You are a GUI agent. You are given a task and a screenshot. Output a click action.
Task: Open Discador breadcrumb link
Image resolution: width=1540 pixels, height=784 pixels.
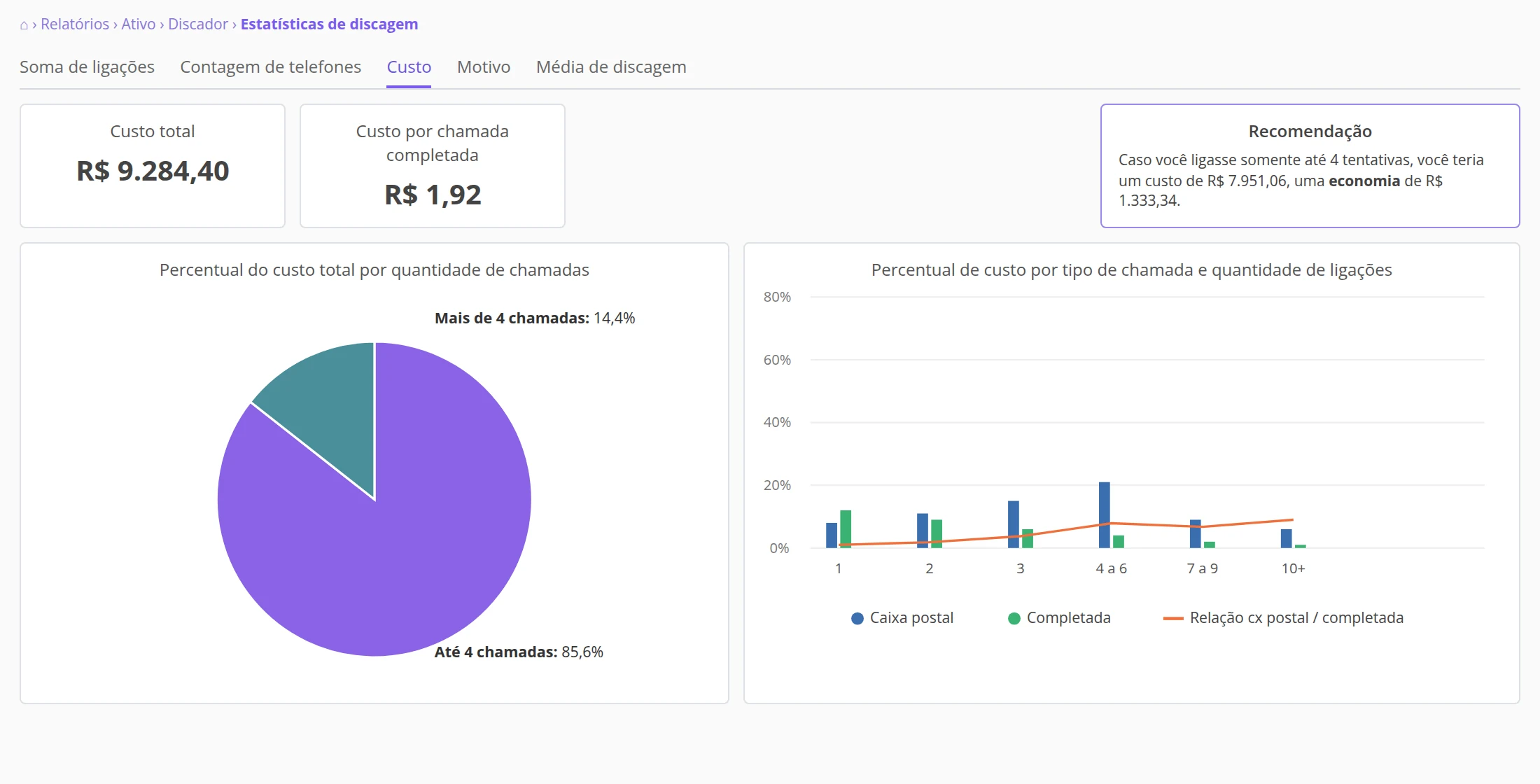[198, 24]
